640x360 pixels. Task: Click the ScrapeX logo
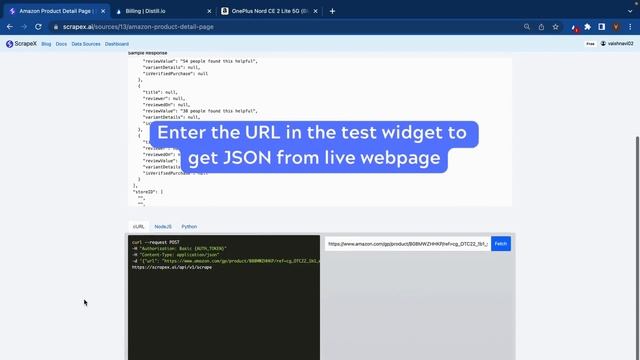point(21,44)
